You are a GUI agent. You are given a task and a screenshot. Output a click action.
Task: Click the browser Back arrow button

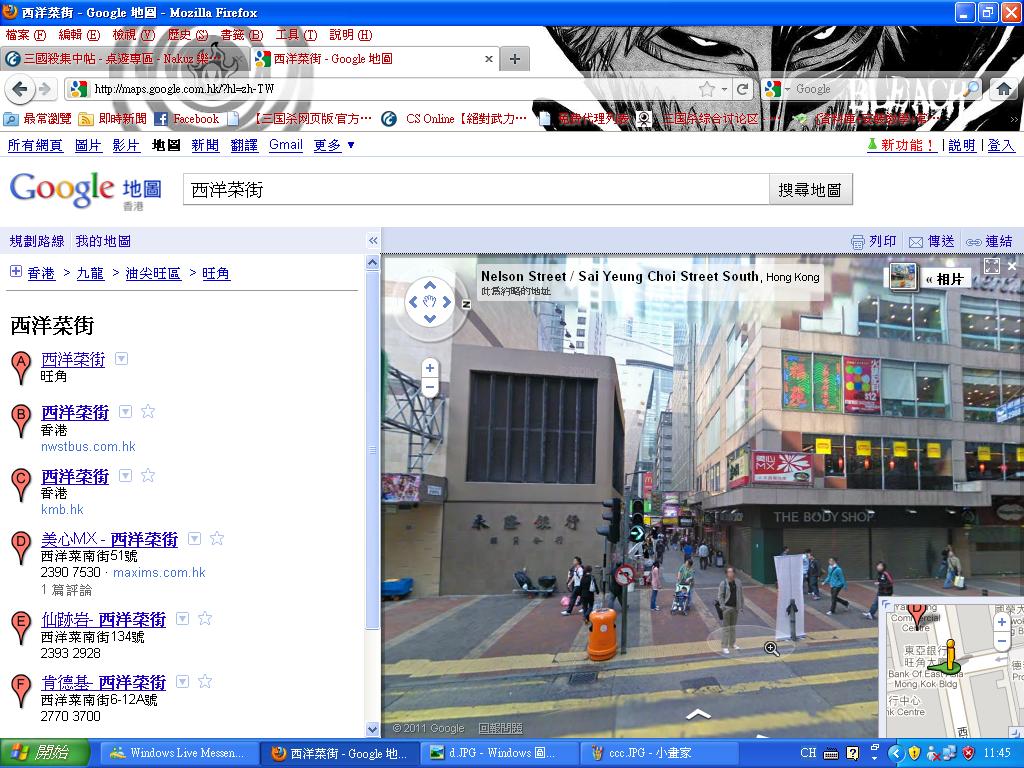click(20, 89)
